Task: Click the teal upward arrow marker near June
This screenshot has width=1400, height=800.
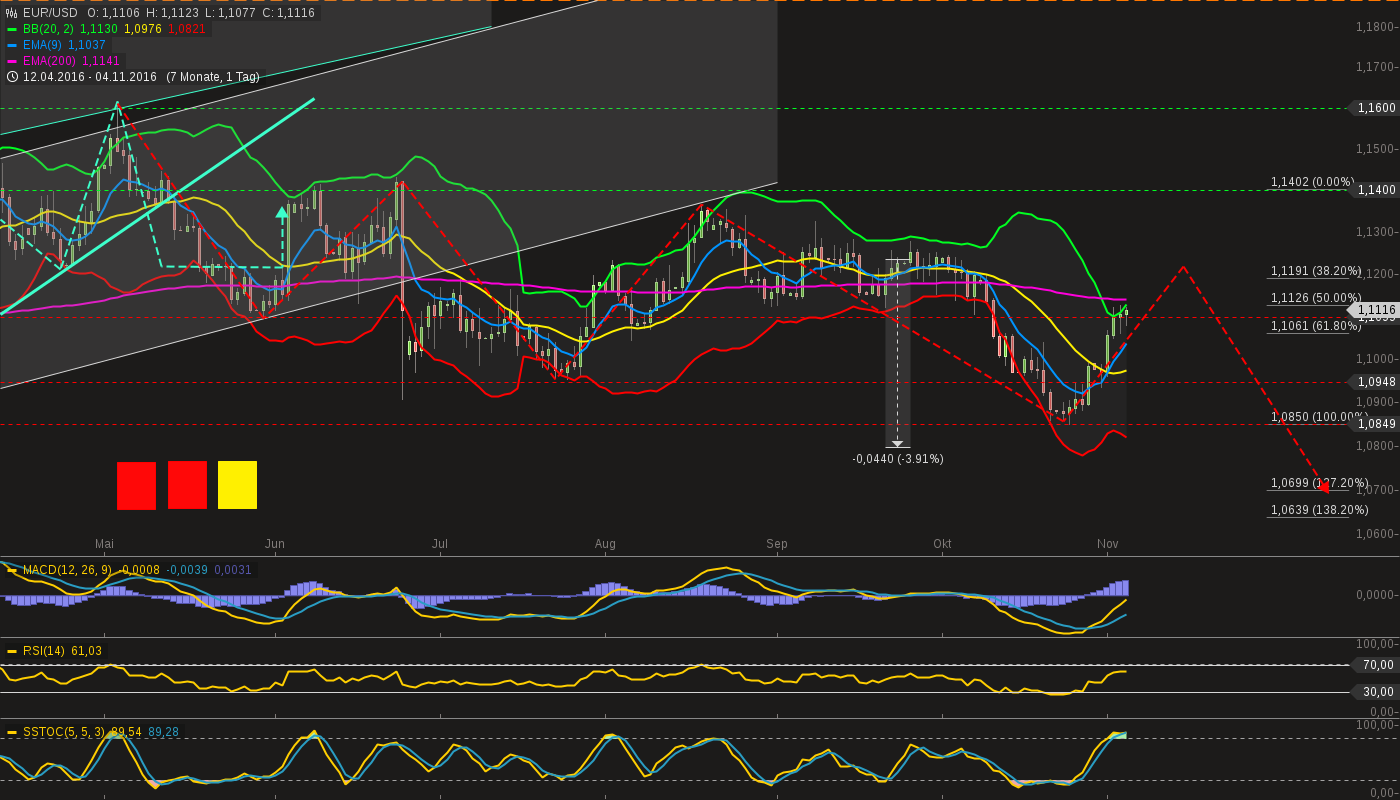Action: tap(282, 212)
